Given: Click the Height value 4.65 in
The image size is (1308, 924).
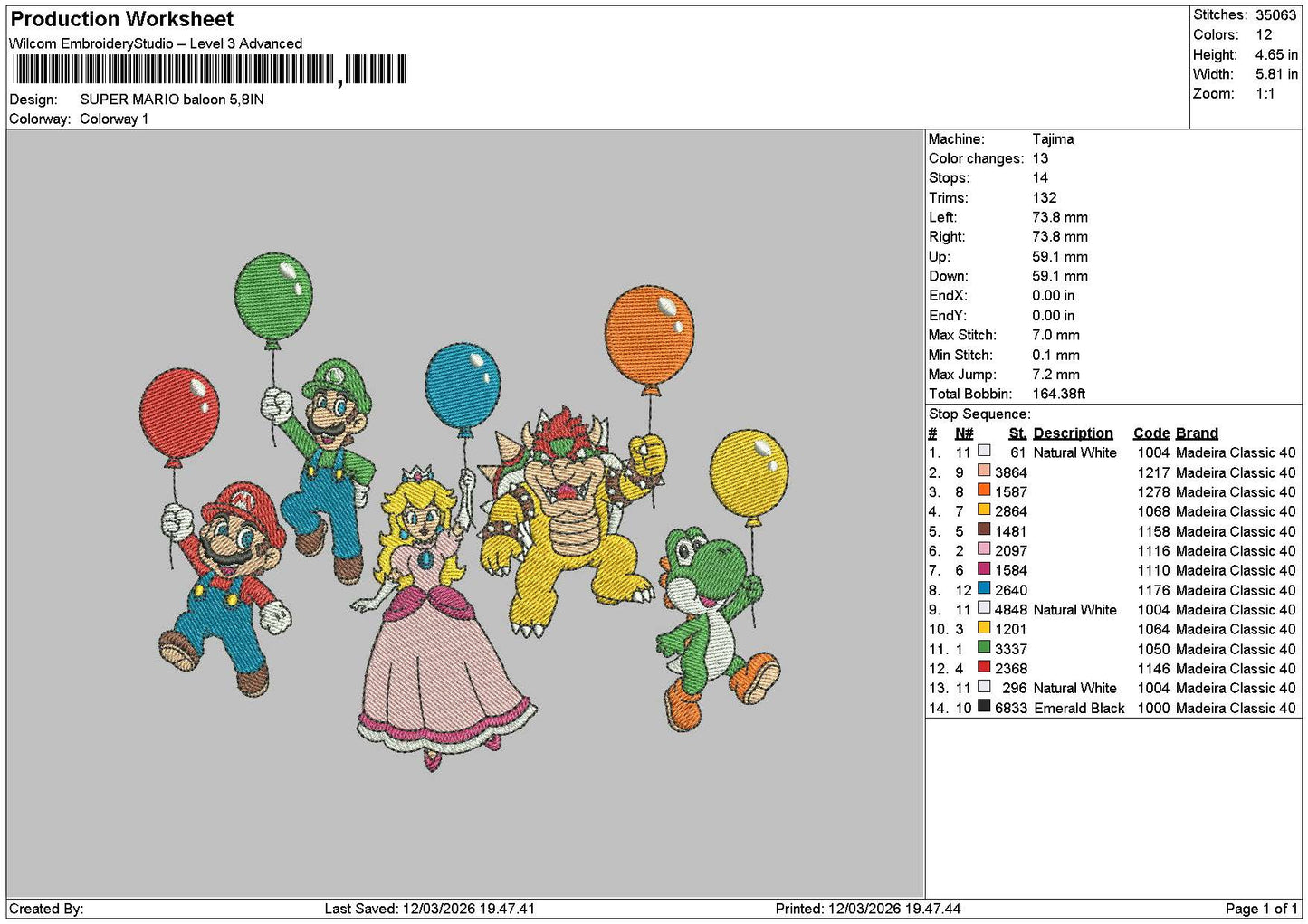Looking at the screenshot, I should (1276, 54).
